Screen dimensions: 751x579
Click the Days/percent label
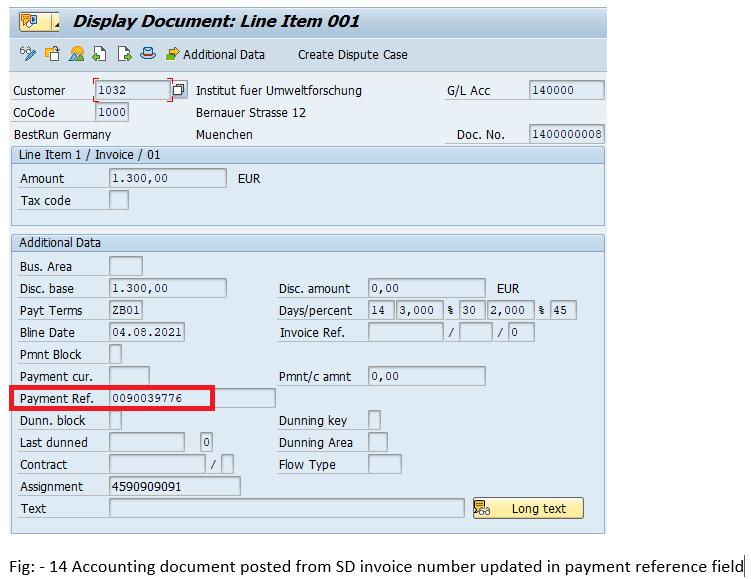[x=315, y=311]
